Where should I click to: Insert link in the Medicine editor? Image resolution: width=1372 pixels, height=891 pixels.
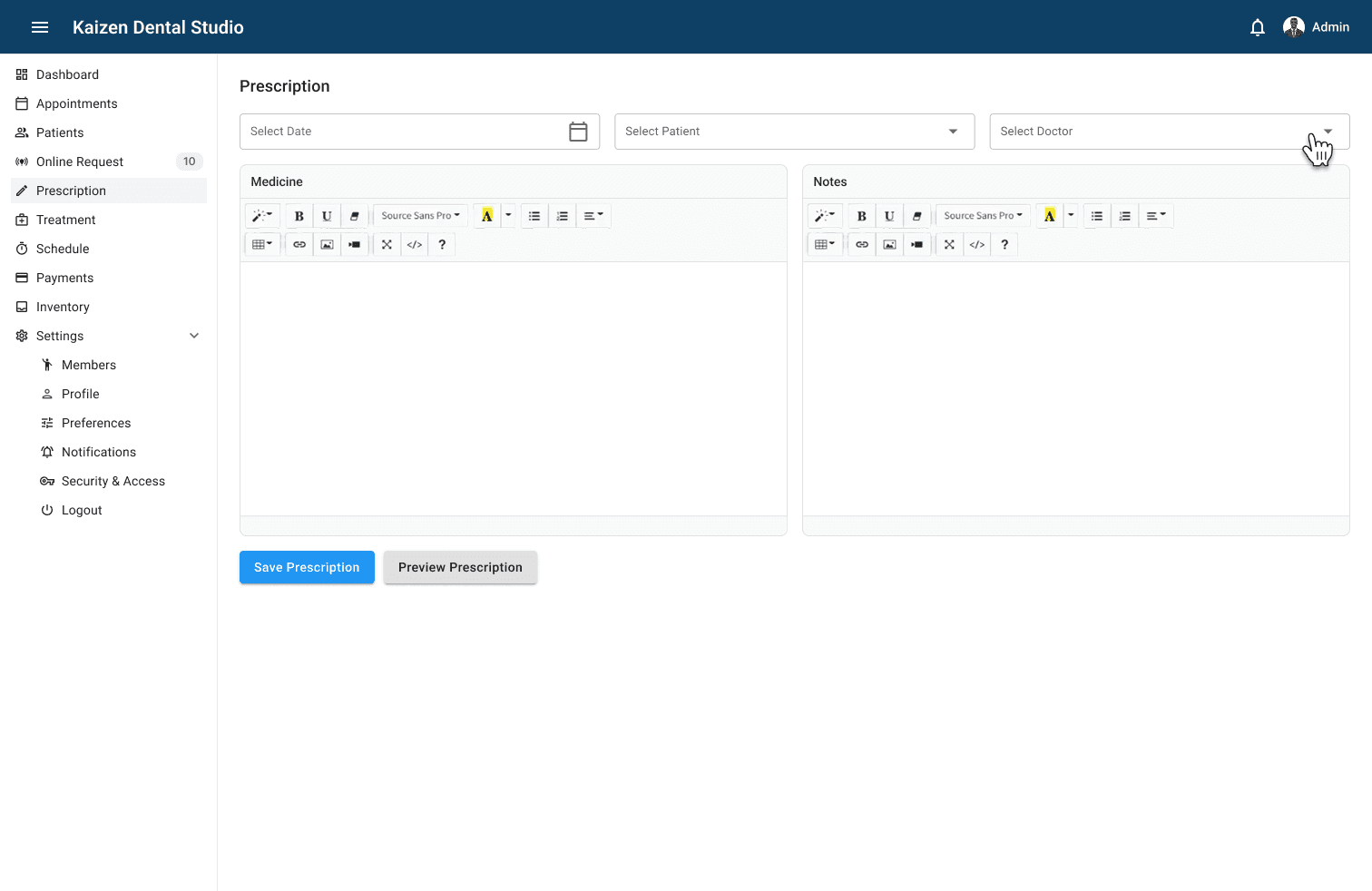[299, 244]
